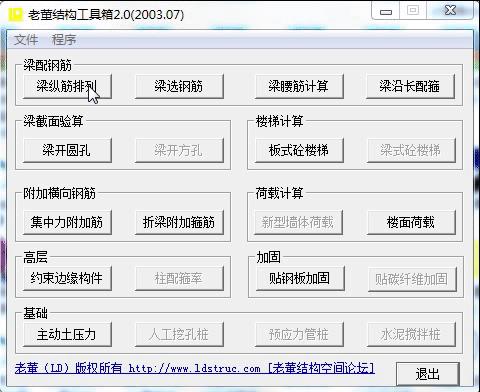The width and height of the screenshot is (480, 392).
Task: Open the 楼面荷载 calculator
Action: click(x=411, y=222)
